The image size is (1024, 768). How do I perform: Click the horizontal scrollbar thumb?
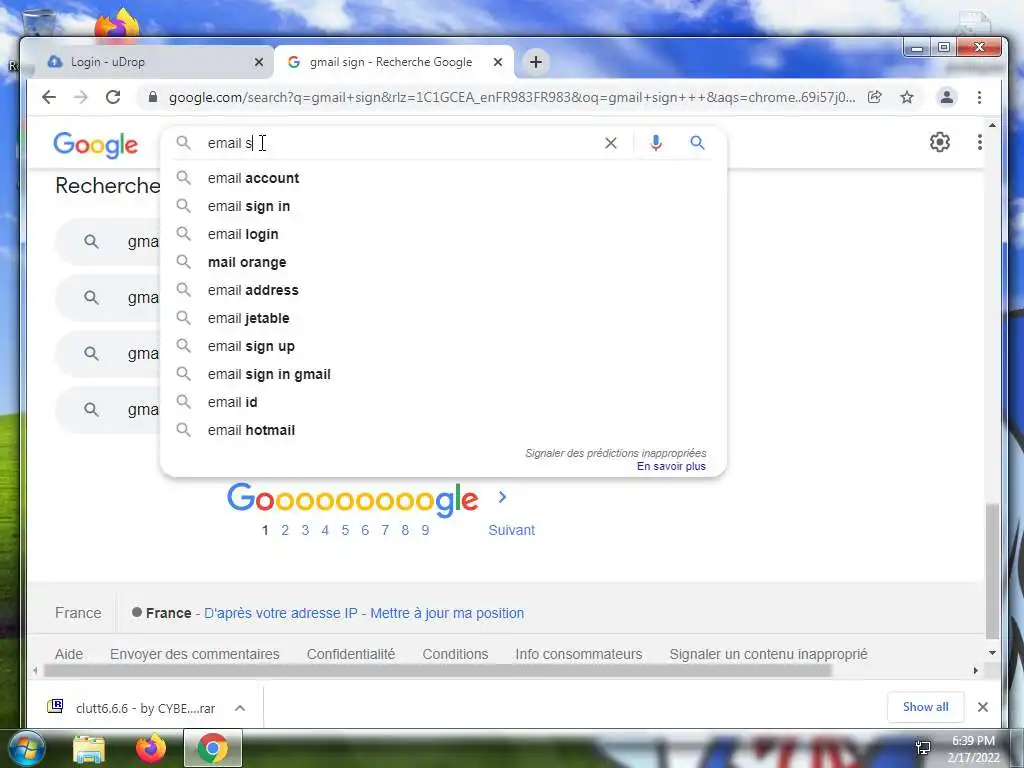point(437,671)
